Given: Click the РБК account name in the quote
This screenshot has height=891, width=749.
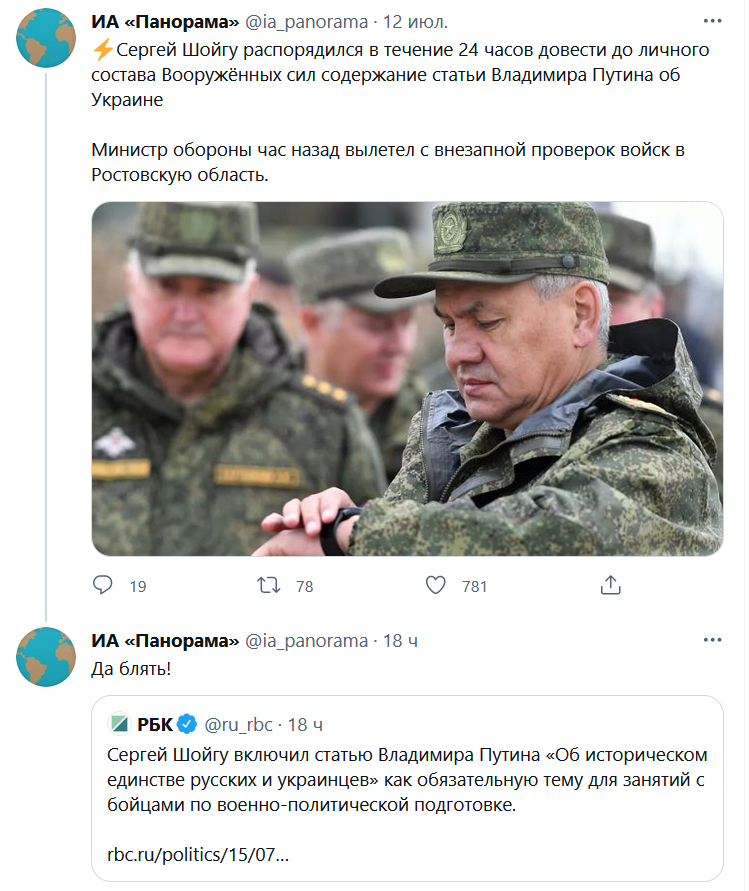Looking at the screenshot, I should click(x=152, y=723).
